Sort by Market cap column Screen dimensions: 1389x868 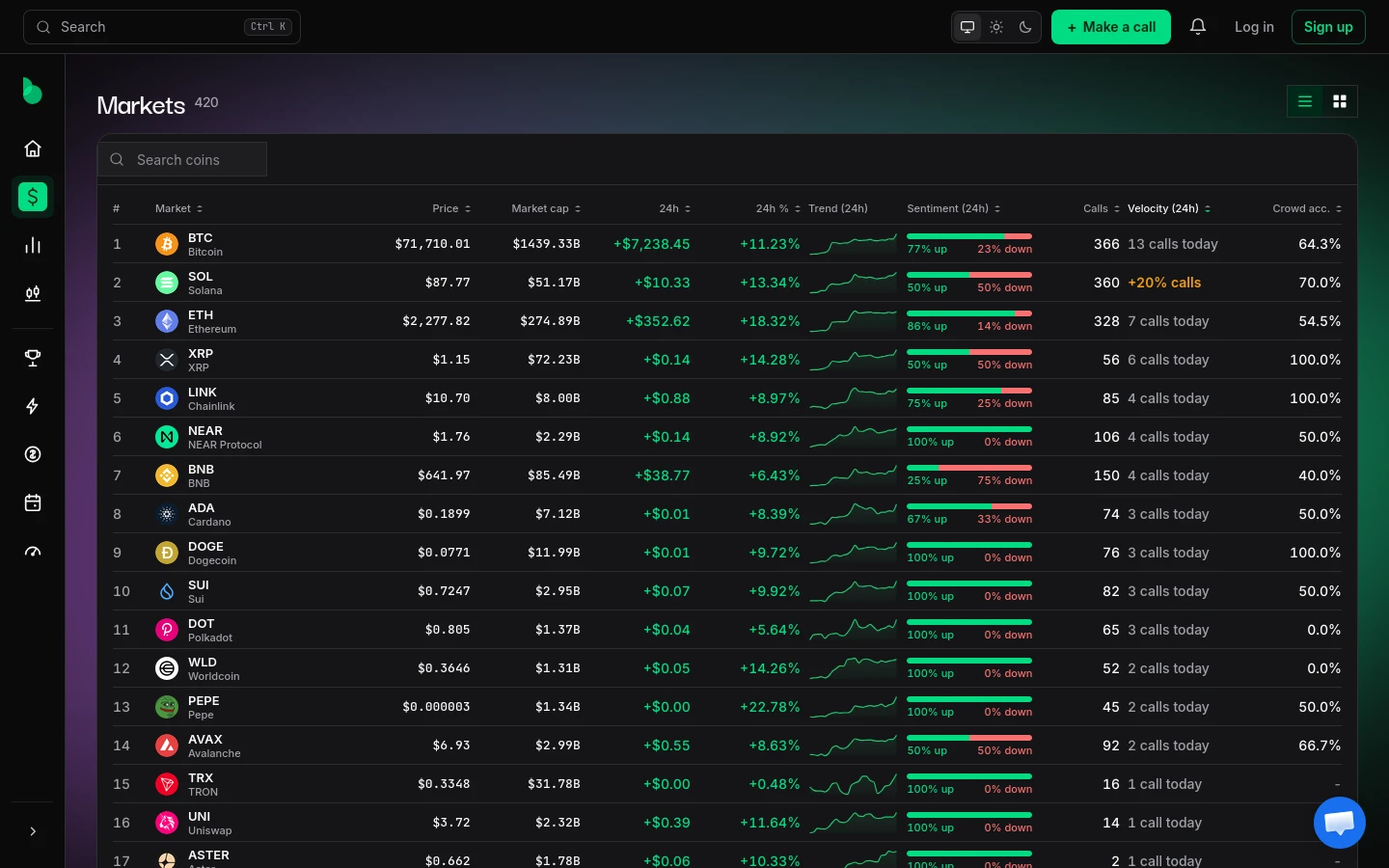tap(546, 208)
